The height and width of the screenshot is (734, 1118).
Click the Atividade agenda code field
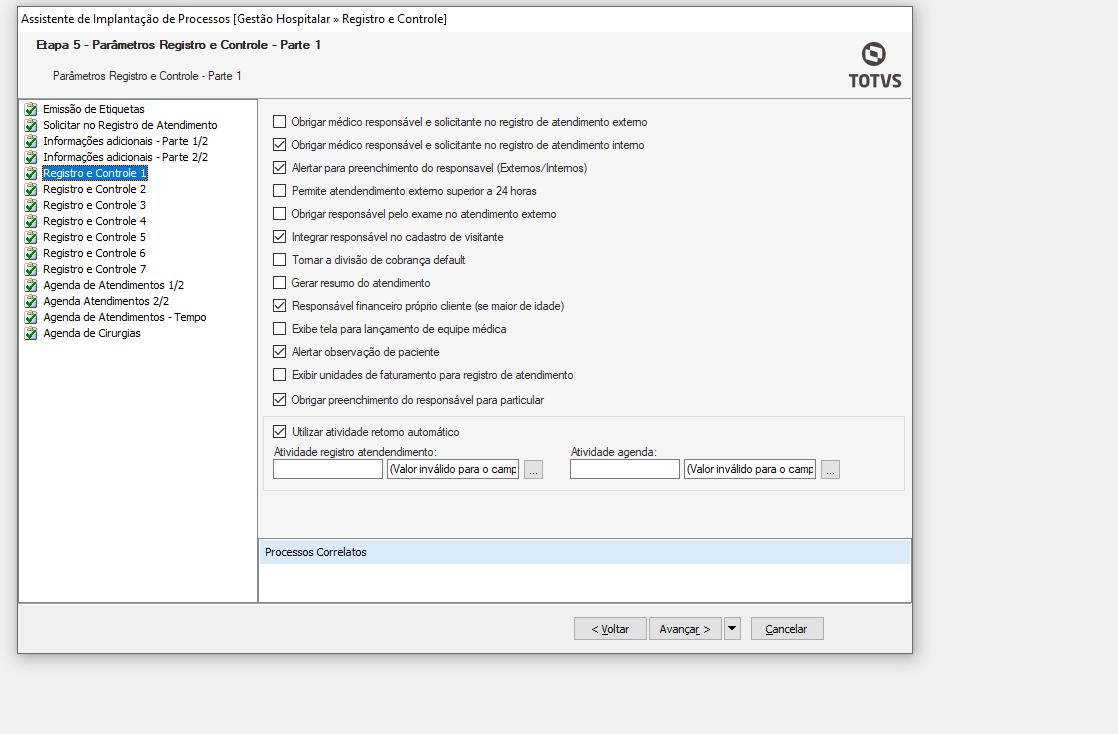(625, 470)
